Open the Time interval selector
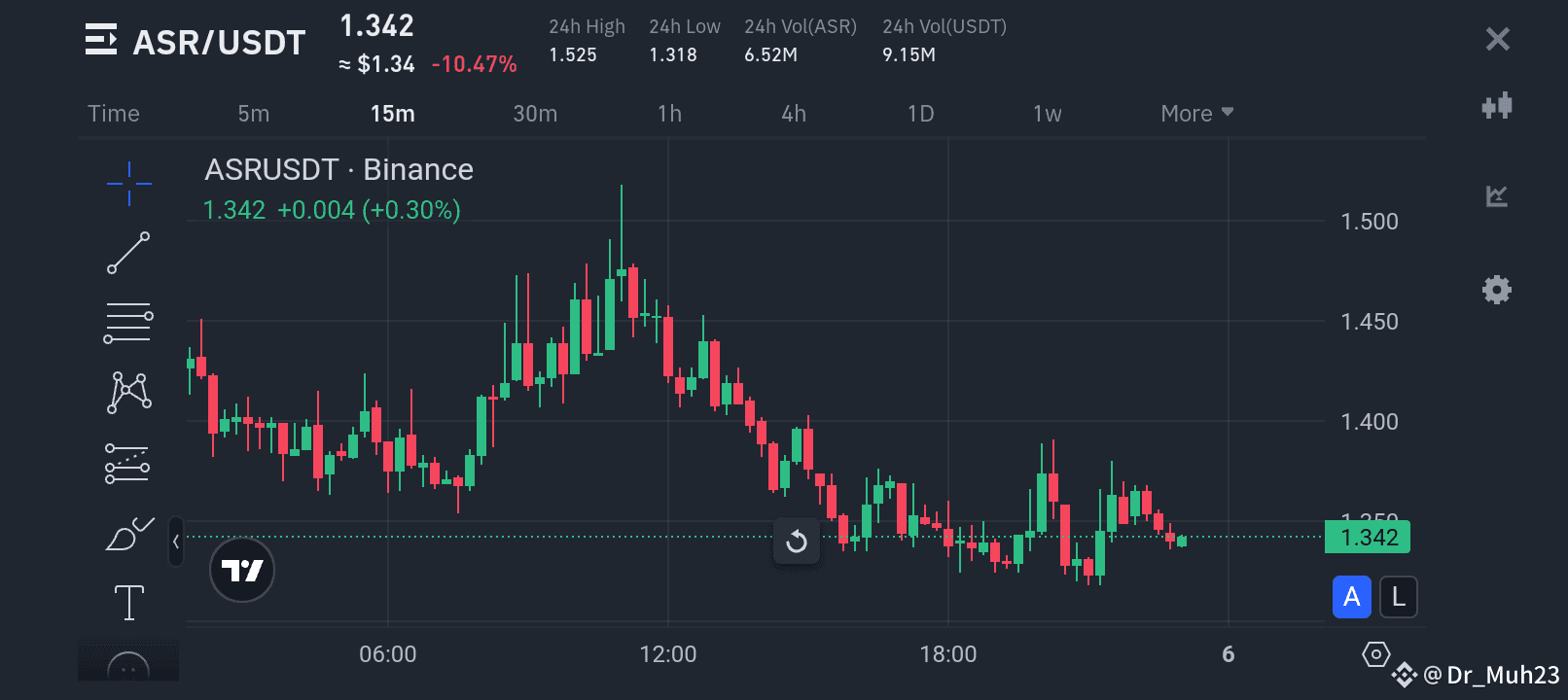 tap(113, 113)
